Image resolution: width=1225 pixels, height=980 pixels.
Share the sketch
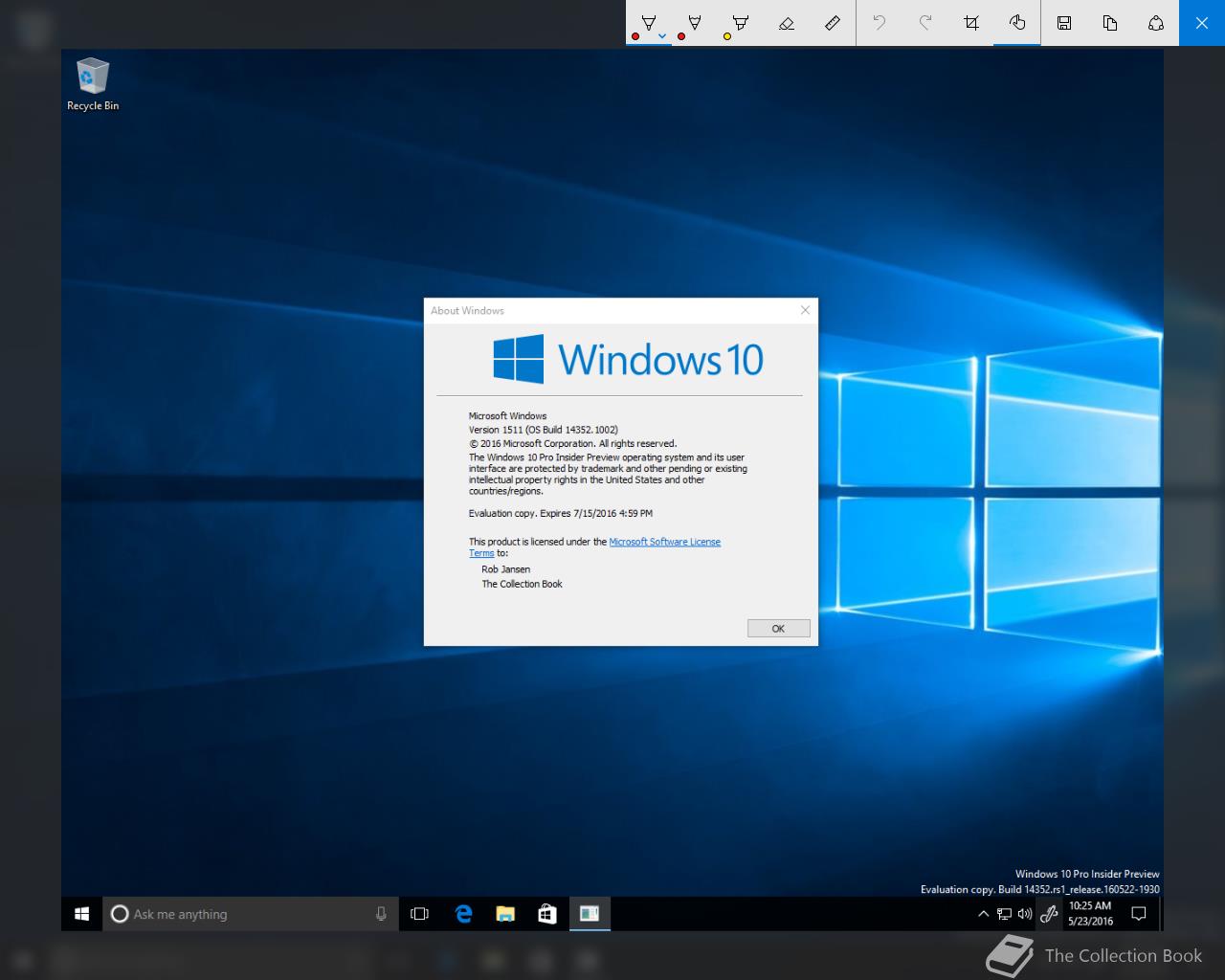(1156, 23)
